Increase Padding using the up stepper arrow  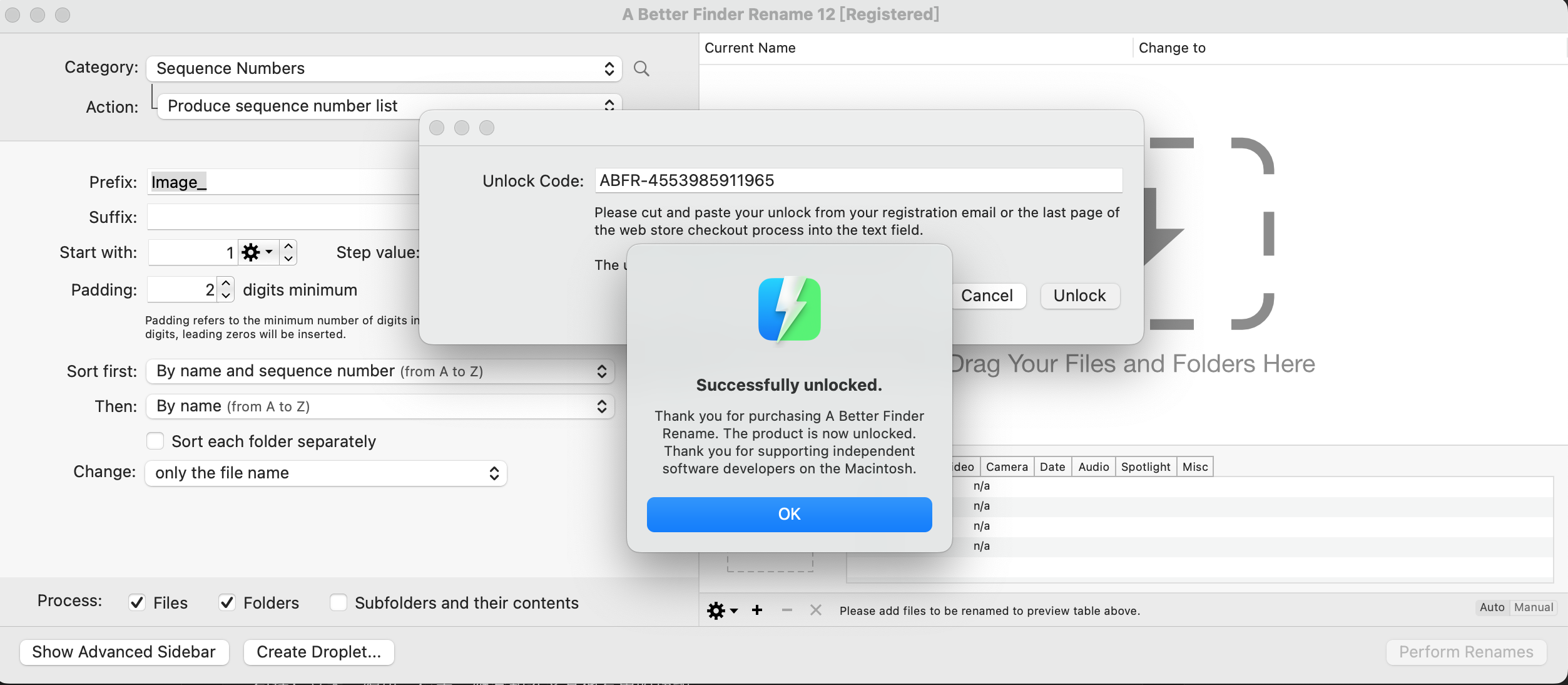pyautogui.click(x=225, y=283)
